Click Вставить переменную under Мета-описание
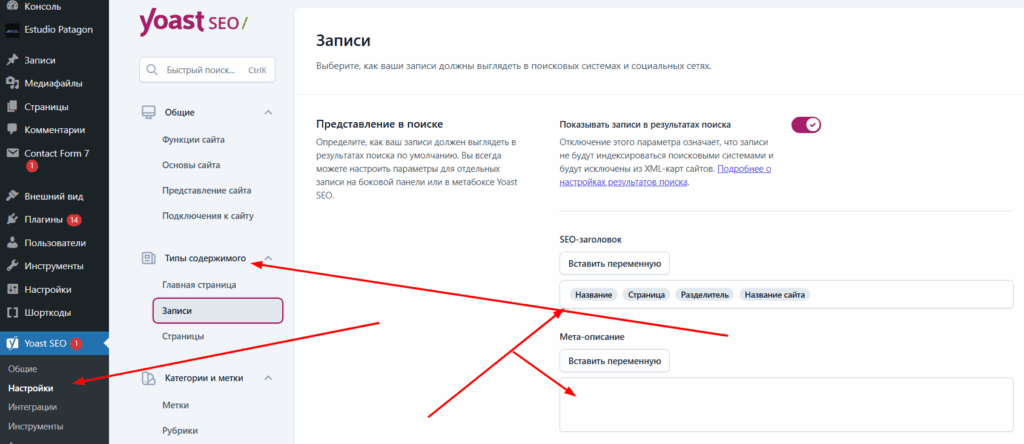 614,360
